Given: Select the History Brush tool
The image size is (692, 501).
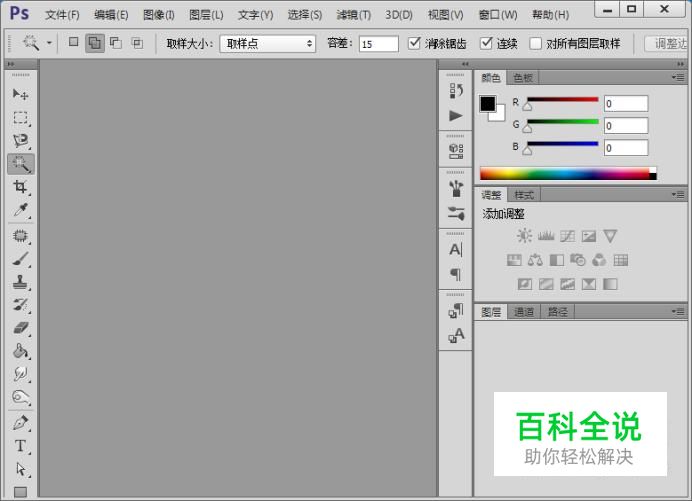Looking at the screenshot, I should [20, 305].
